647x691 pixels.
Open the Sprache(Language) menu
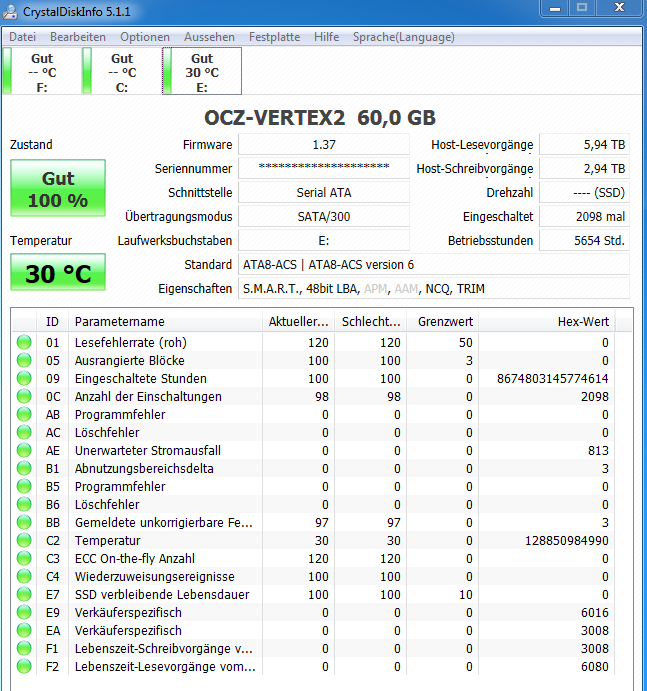click(404, 37)
